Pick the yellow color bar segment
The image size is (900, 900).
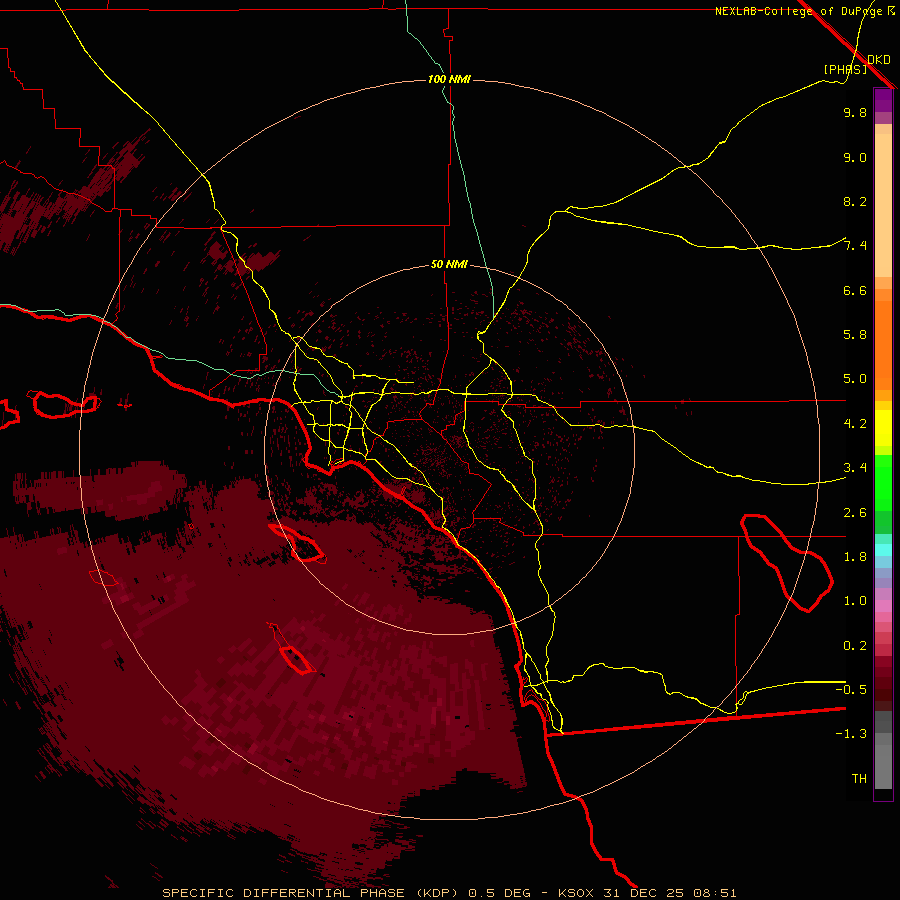(x=883, y=428)
